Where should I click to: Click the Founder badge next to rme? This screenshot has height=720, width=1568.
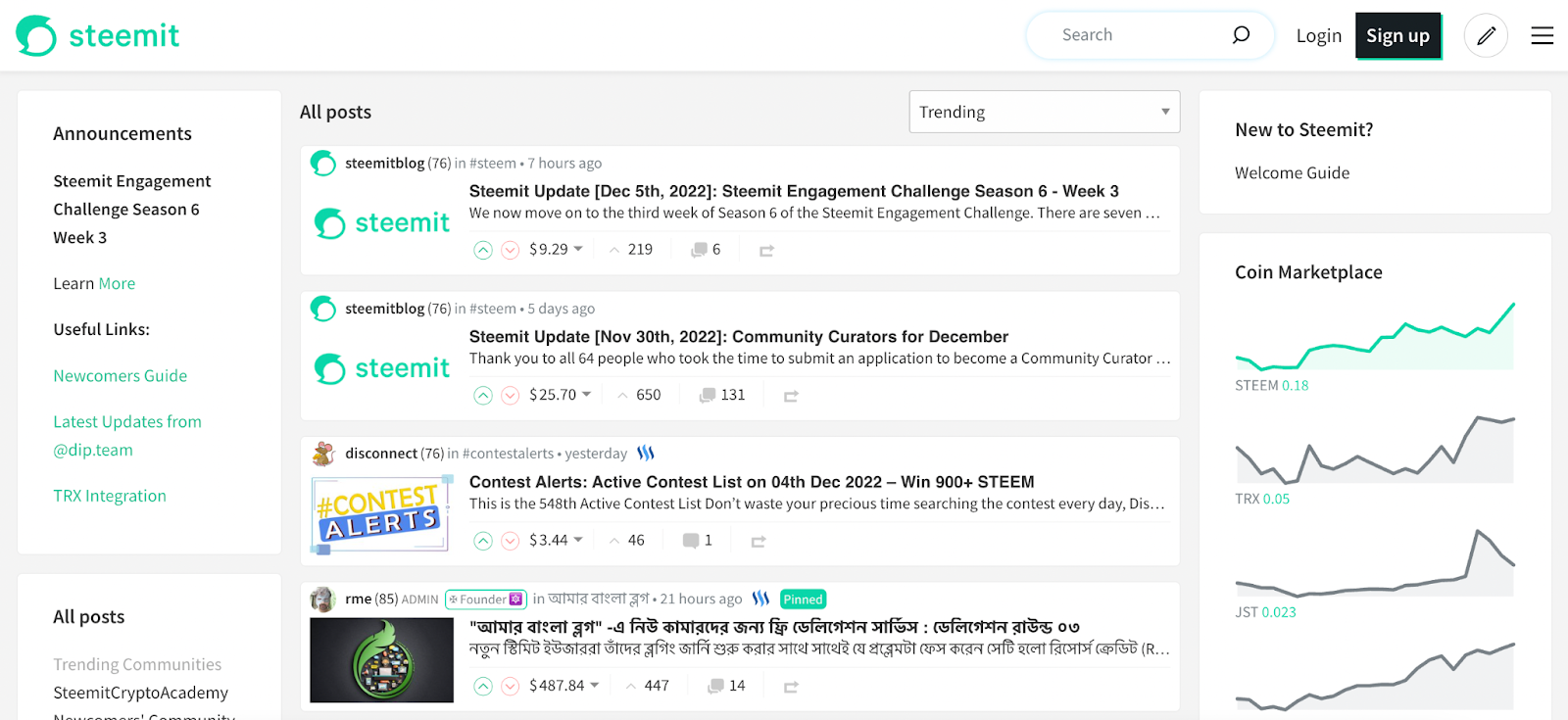[485, 600]
